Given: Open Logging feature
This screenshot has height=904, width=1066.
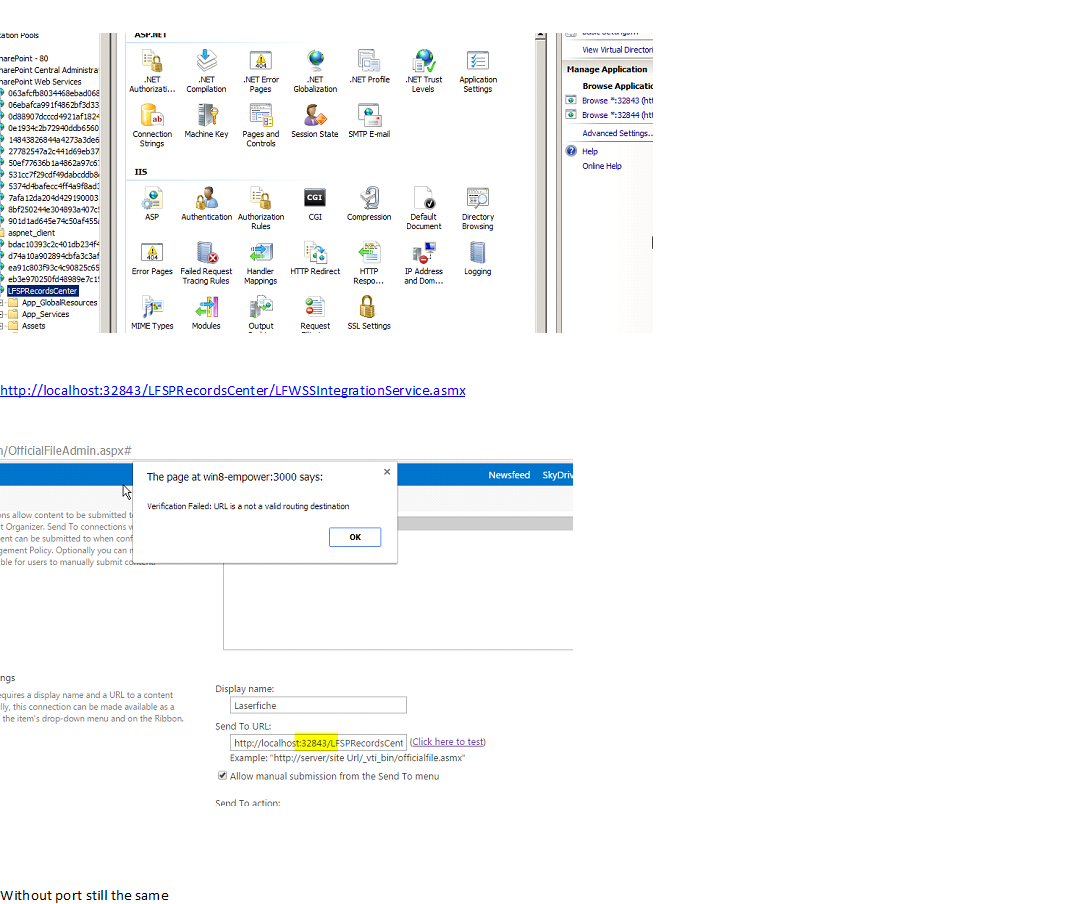Looking at the screenshot, I should 478,258.
